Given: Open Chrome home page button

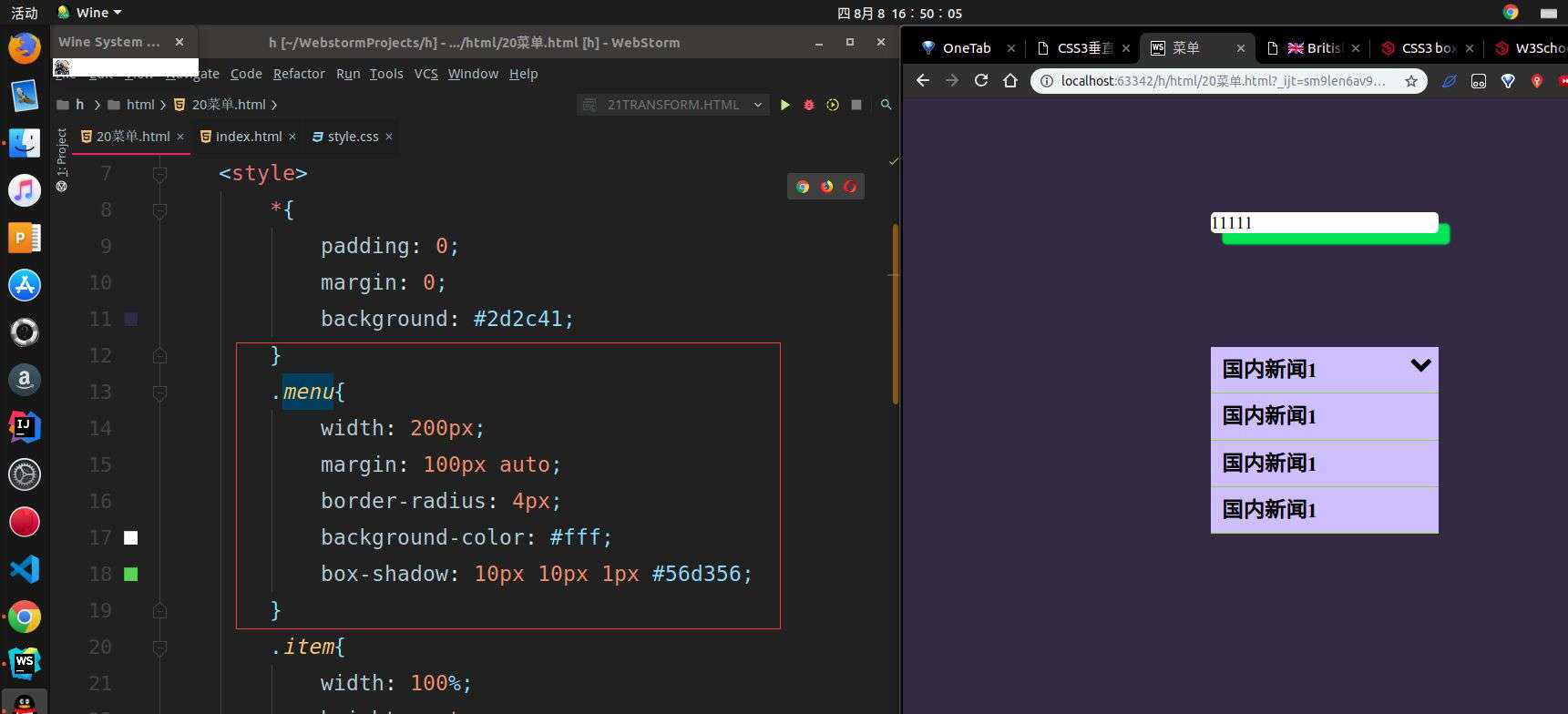Looking at the screenshot, I should pyautogui.click(x=1010, y=81).
